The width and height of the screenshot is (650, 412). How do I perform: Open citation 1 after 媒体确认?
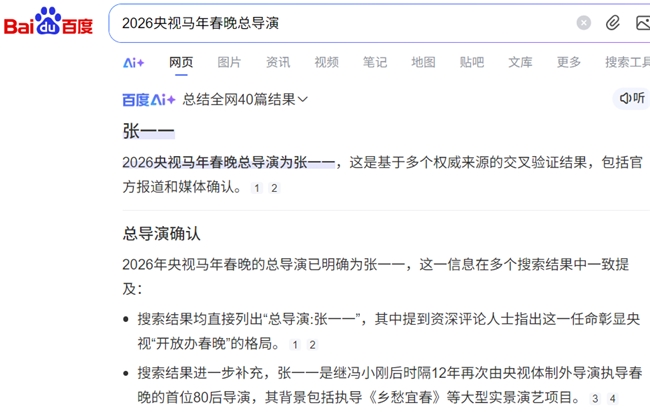coord(256,188)
